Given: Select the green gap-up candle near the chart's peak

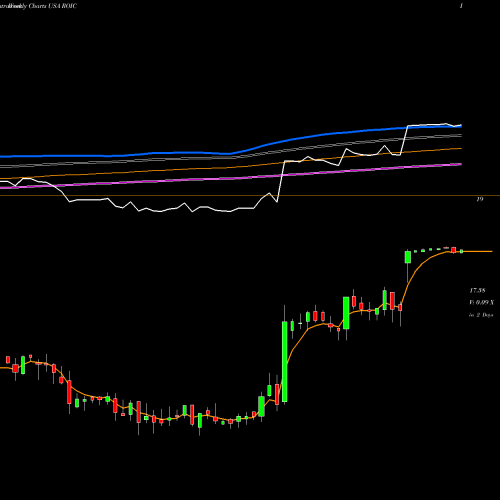Looking at the screenshot, I should tap(408, 257).
